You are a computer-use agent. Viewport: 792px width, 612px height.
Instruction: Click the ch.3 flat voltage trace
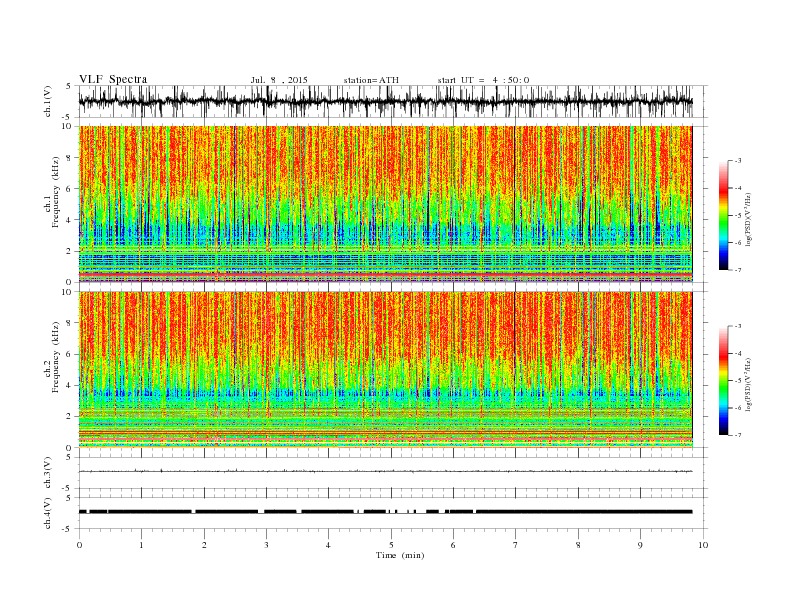(385, 471)
